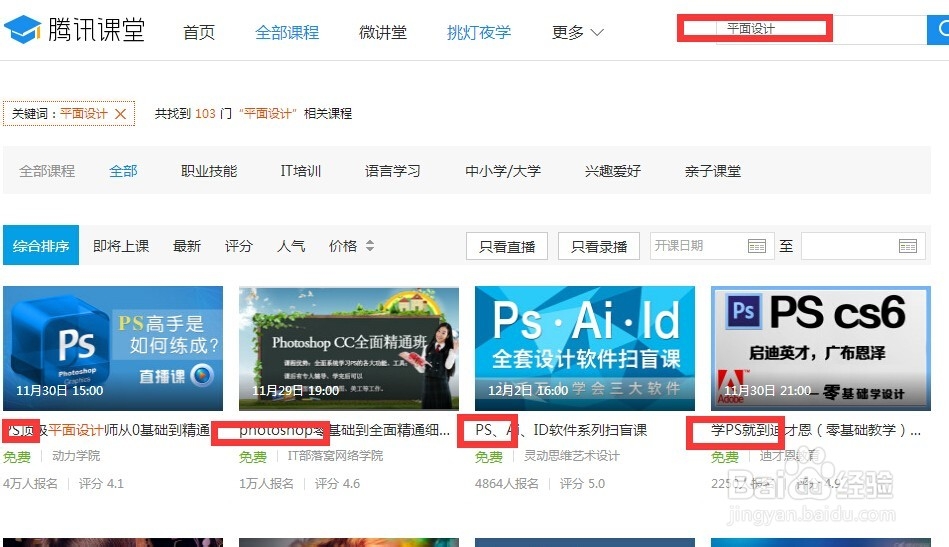
Task: Visit 动力学院 institution link
Action: 76,456
